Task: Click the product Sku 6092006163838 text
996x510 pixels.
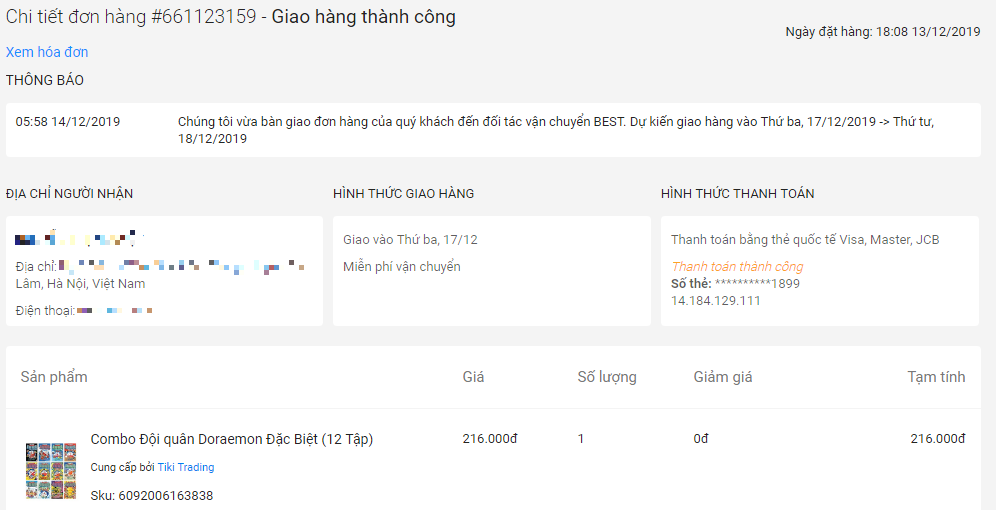Action: click(152, 495)
